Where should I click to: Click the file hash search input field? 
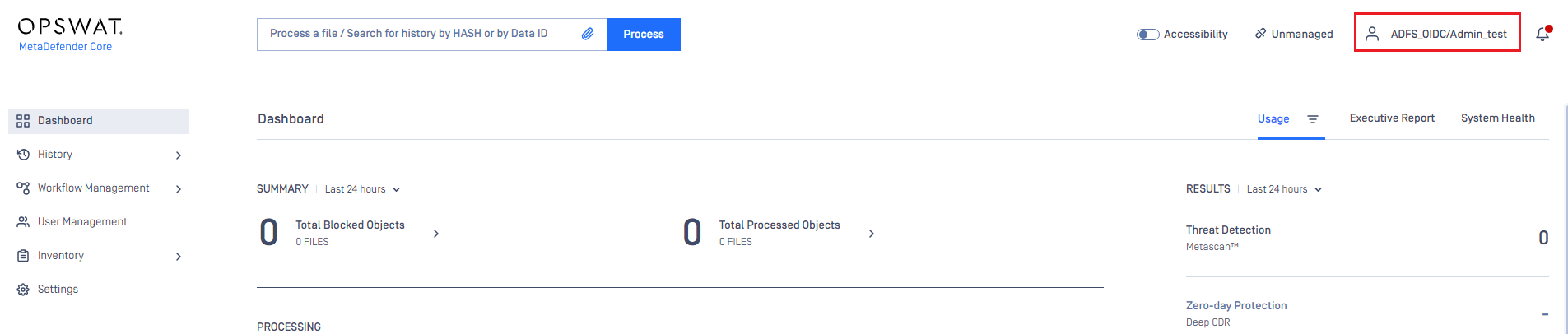pyautogui.click(x=420, y=35)
